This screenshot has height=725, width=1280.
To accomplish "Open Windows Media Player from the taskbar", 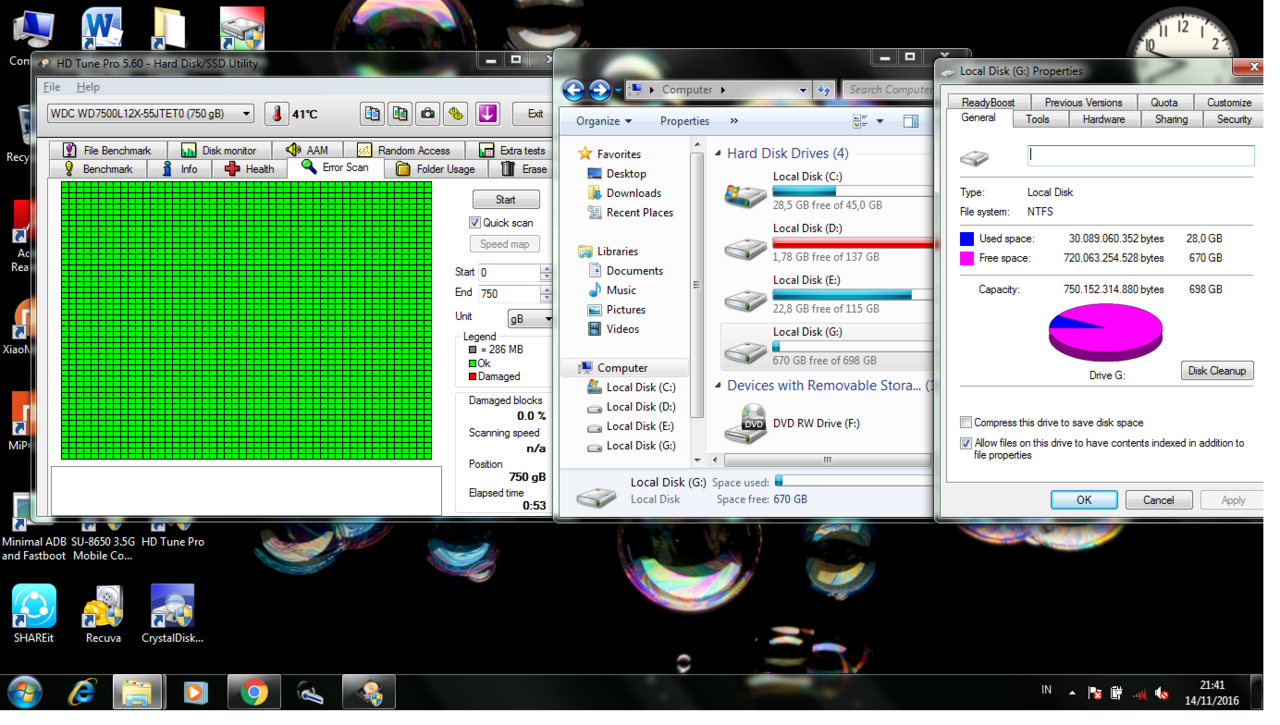I will 196,692.
